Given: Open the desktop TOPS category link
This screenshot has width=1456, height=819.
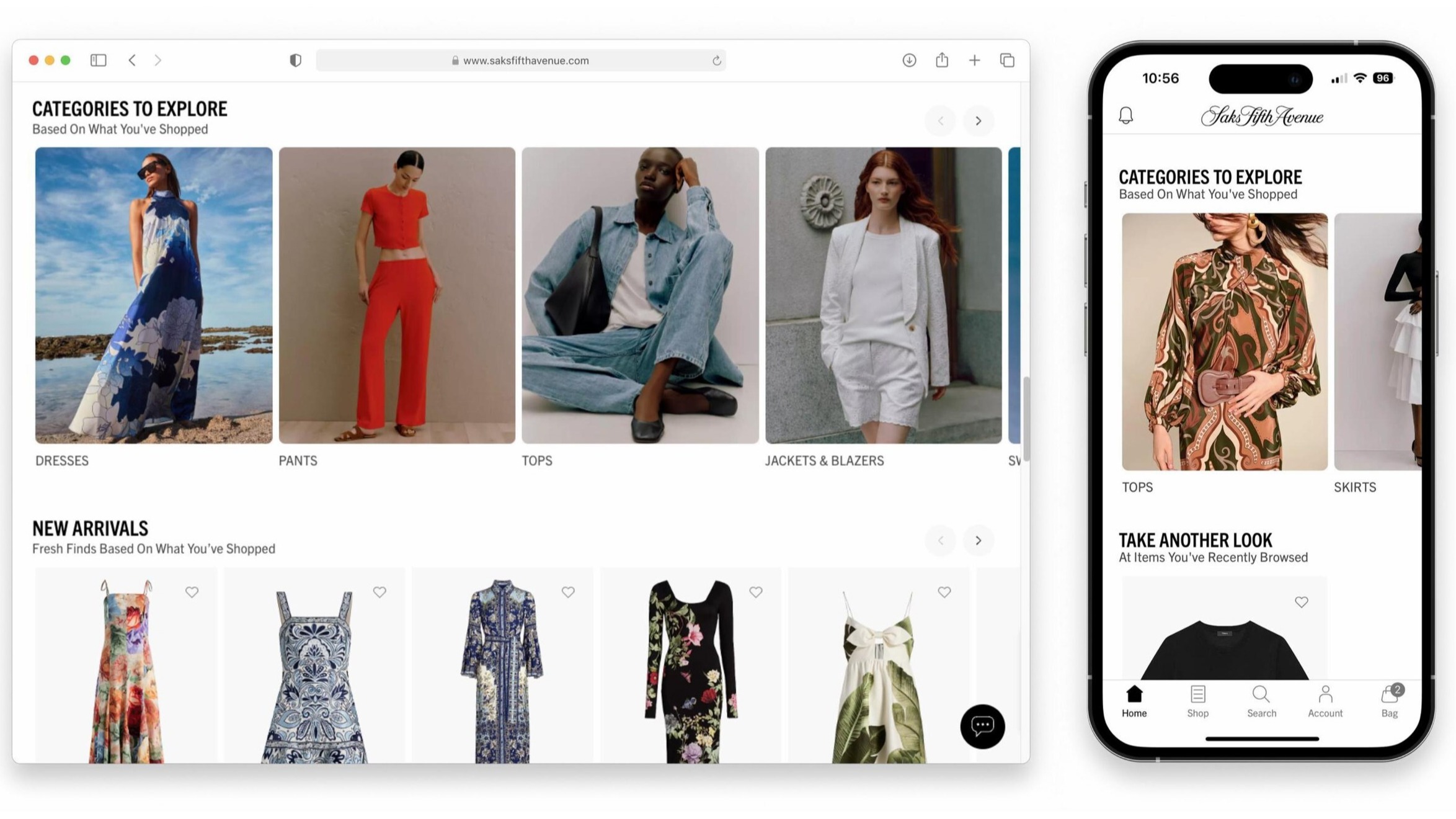Looking at the screenshot, I should point(537,461).
